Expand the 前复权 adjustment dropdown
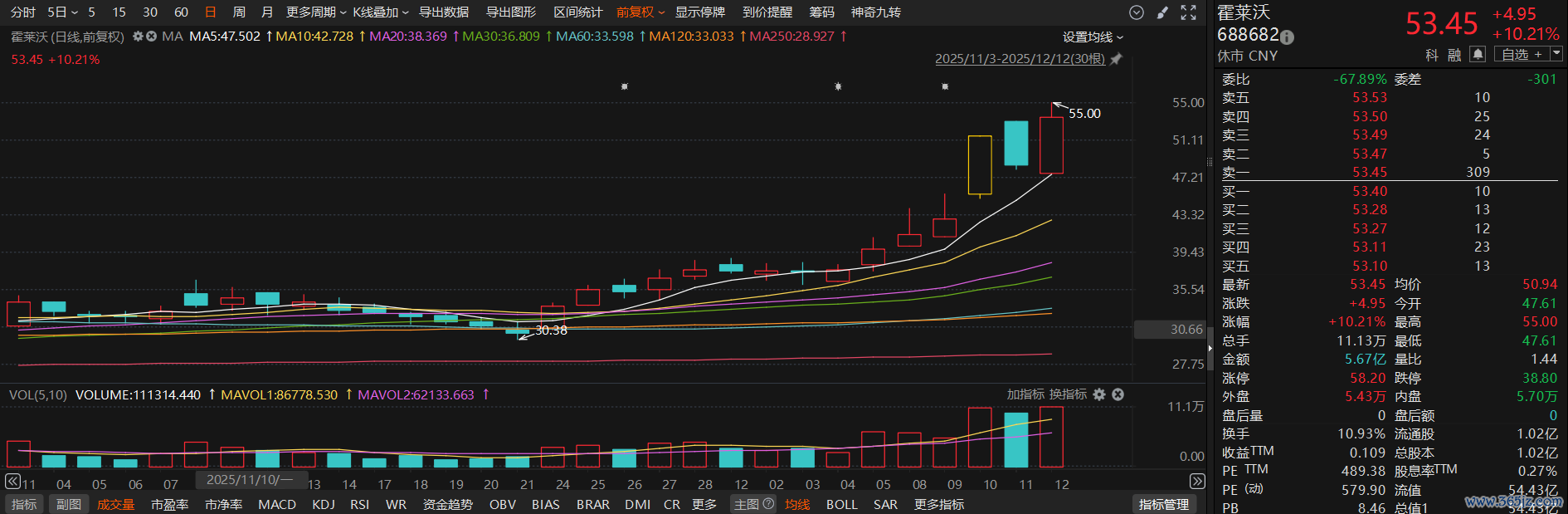 [x=640, y=12]
